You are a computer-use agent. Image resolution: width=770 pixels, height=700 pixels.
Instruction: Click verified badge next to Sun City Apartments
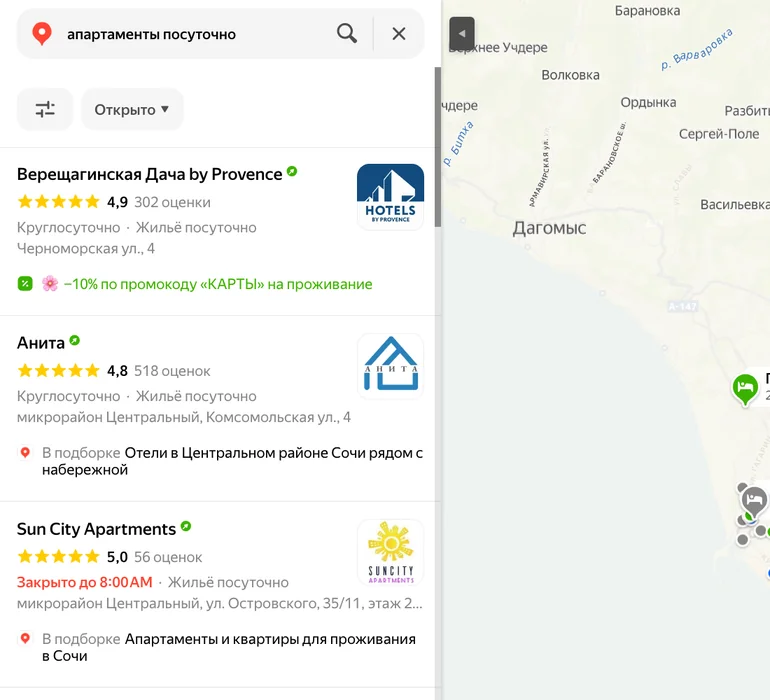[x=186, y=527]
